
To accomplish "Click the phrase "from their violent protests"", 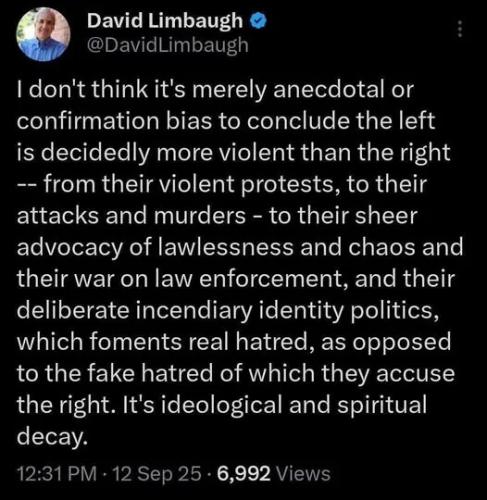I will pyautogui.click(x=189, y=184).
